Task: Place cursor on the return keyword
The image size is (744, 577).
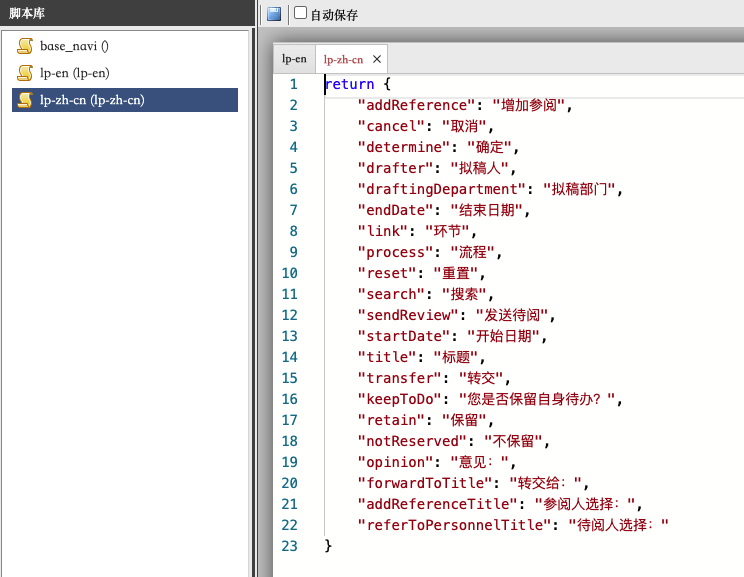Action: pos(350,84)
